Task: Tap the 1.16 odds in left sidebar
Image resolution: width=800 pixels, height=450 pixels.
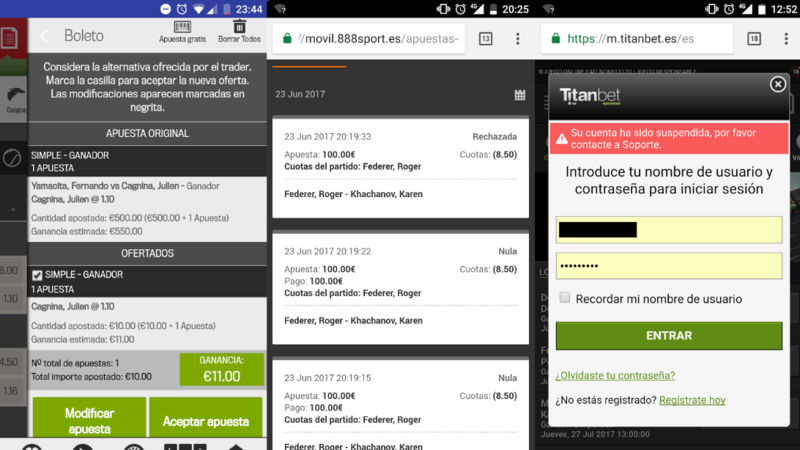Action: pos(10,391)
